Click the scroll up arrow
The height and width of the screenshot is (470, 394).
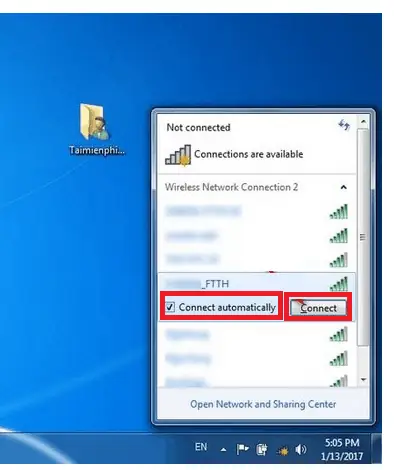pos(363,121)
